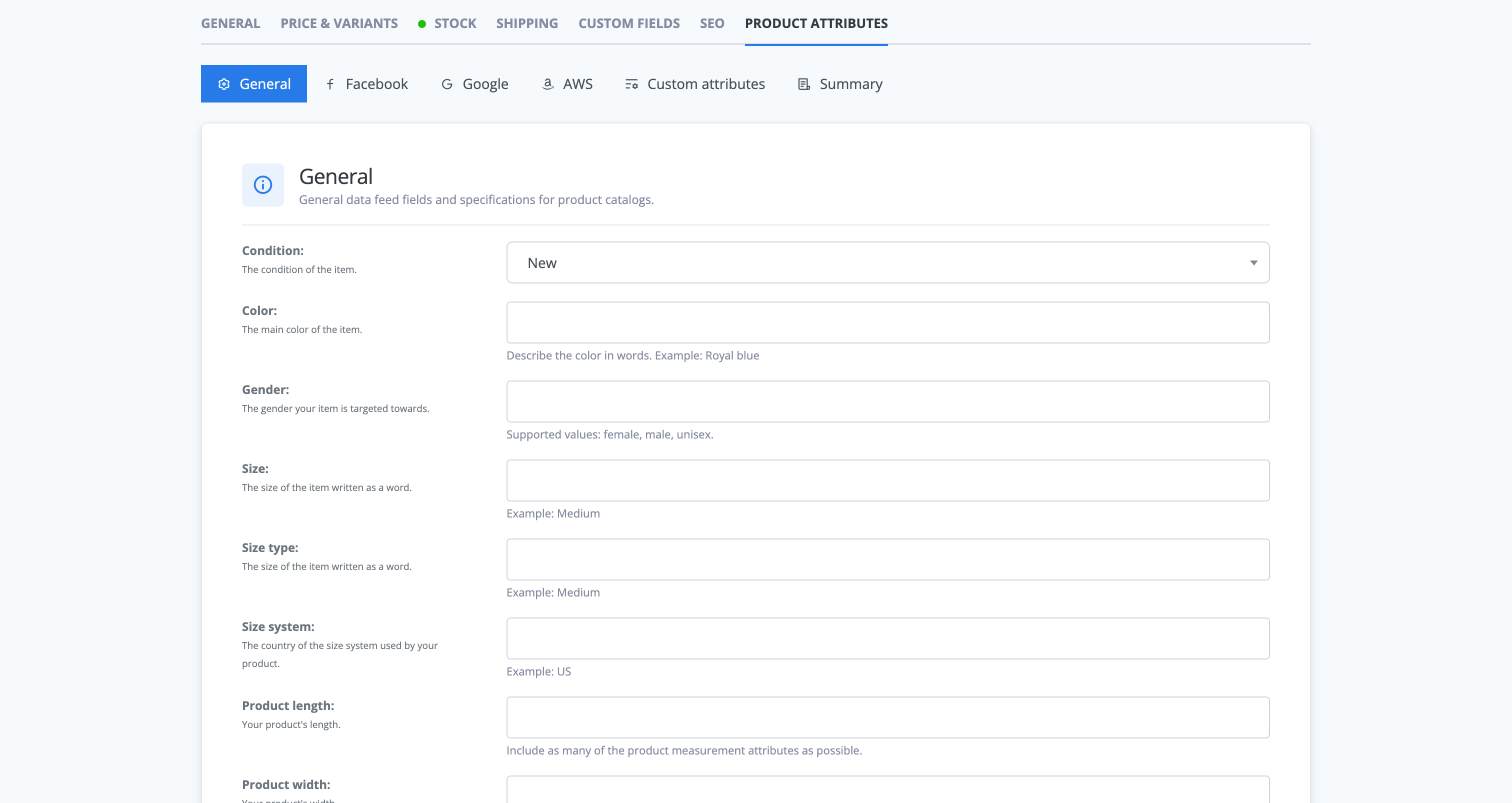Screen dimensions: 1512x803
Task: Focus the Size system input field
Action: coord(887,638)
